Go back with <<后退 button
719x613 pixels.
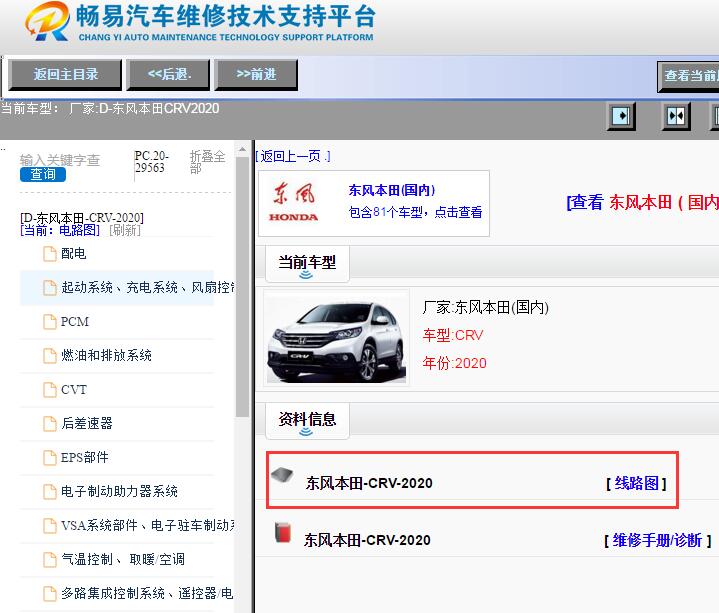point(168,74)
